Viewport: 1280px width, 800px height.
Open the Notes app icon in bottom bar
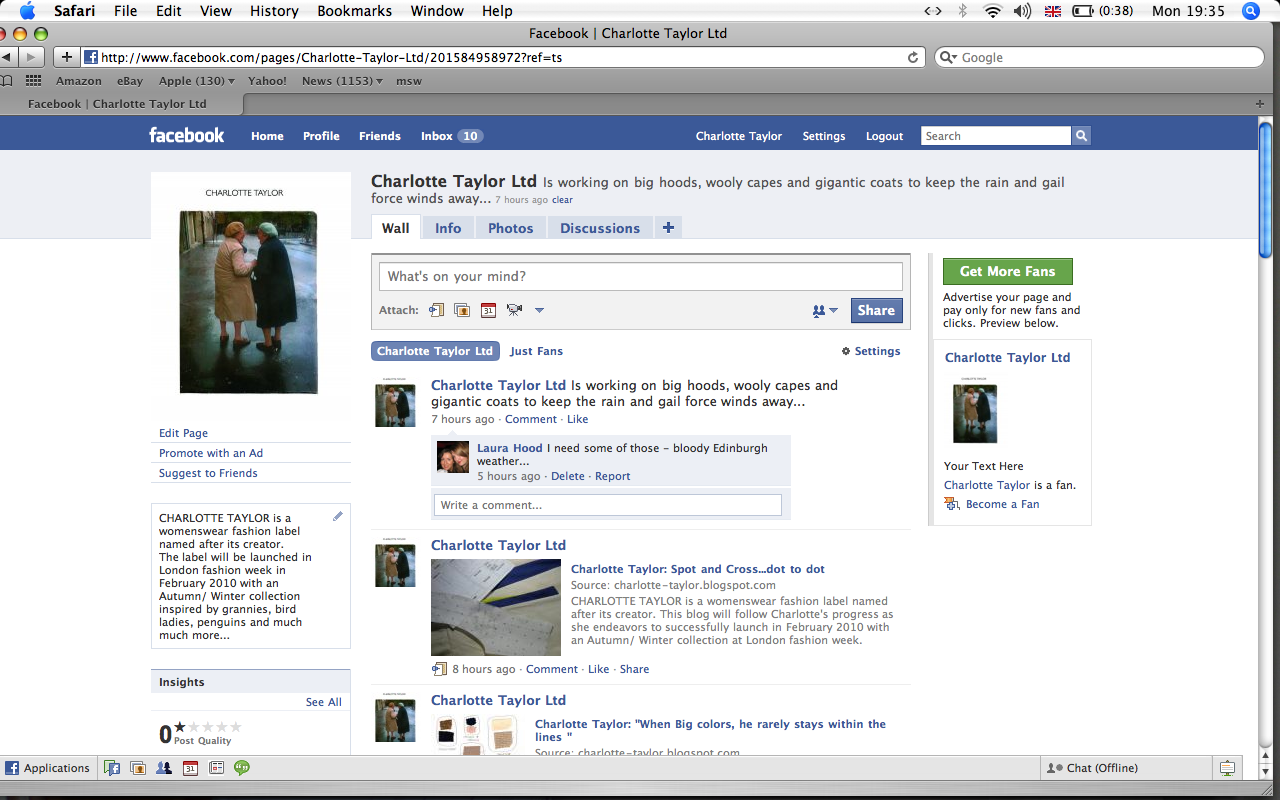[x=216, y=768]
